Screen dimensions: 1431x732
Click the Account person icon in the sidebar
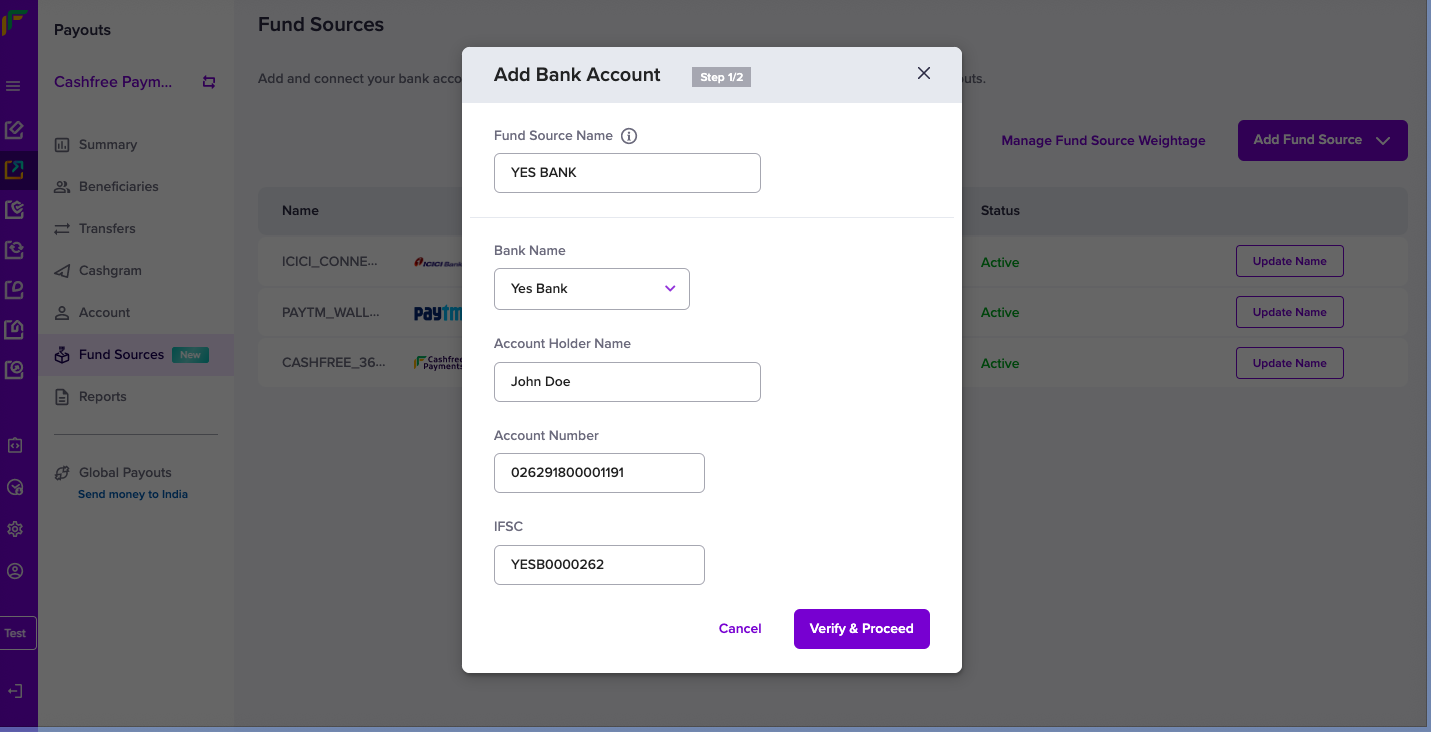(62, 313)
